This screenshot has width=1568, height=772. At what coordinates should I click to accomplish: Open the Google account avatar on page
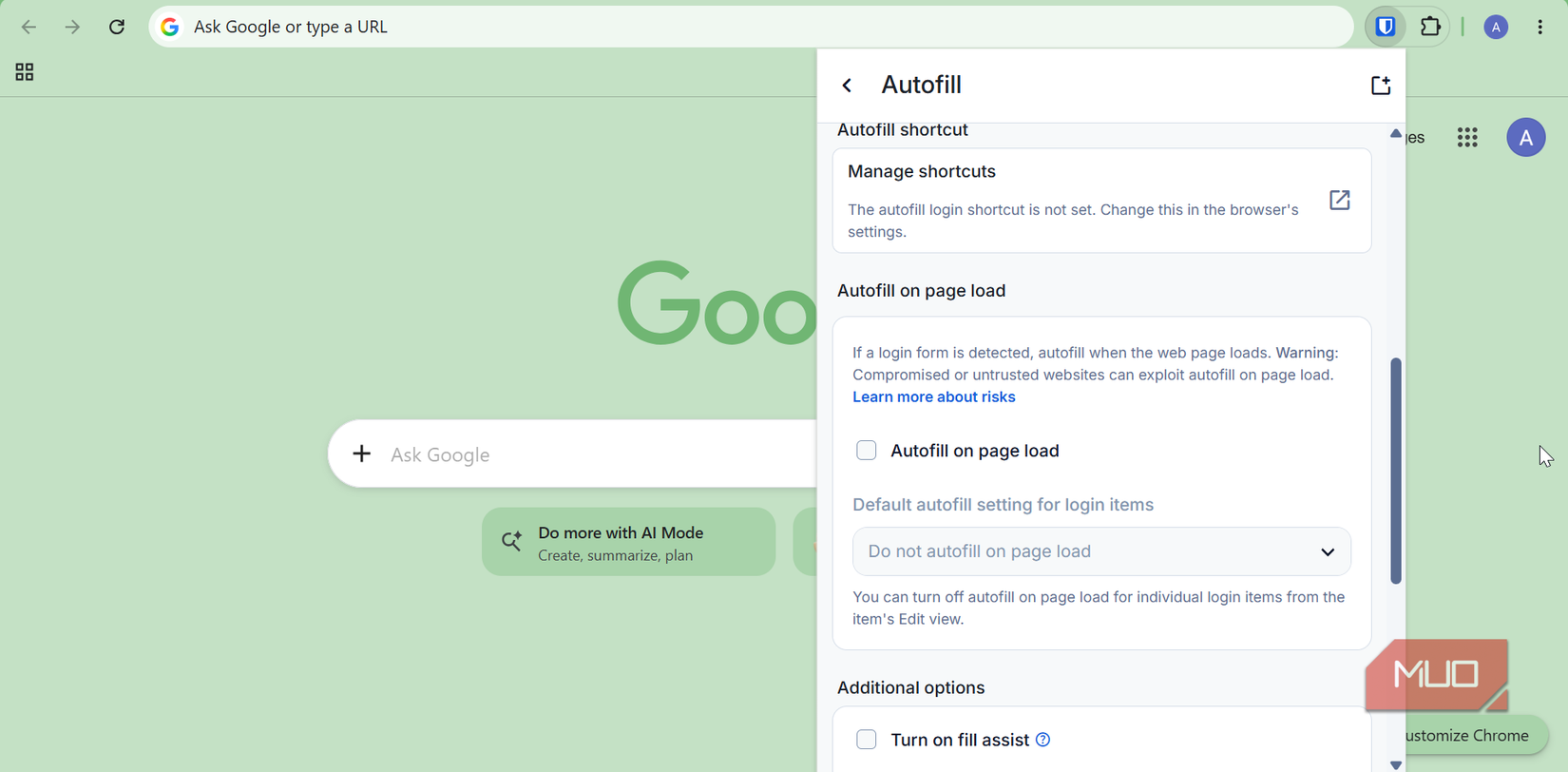coord(1526,138)
